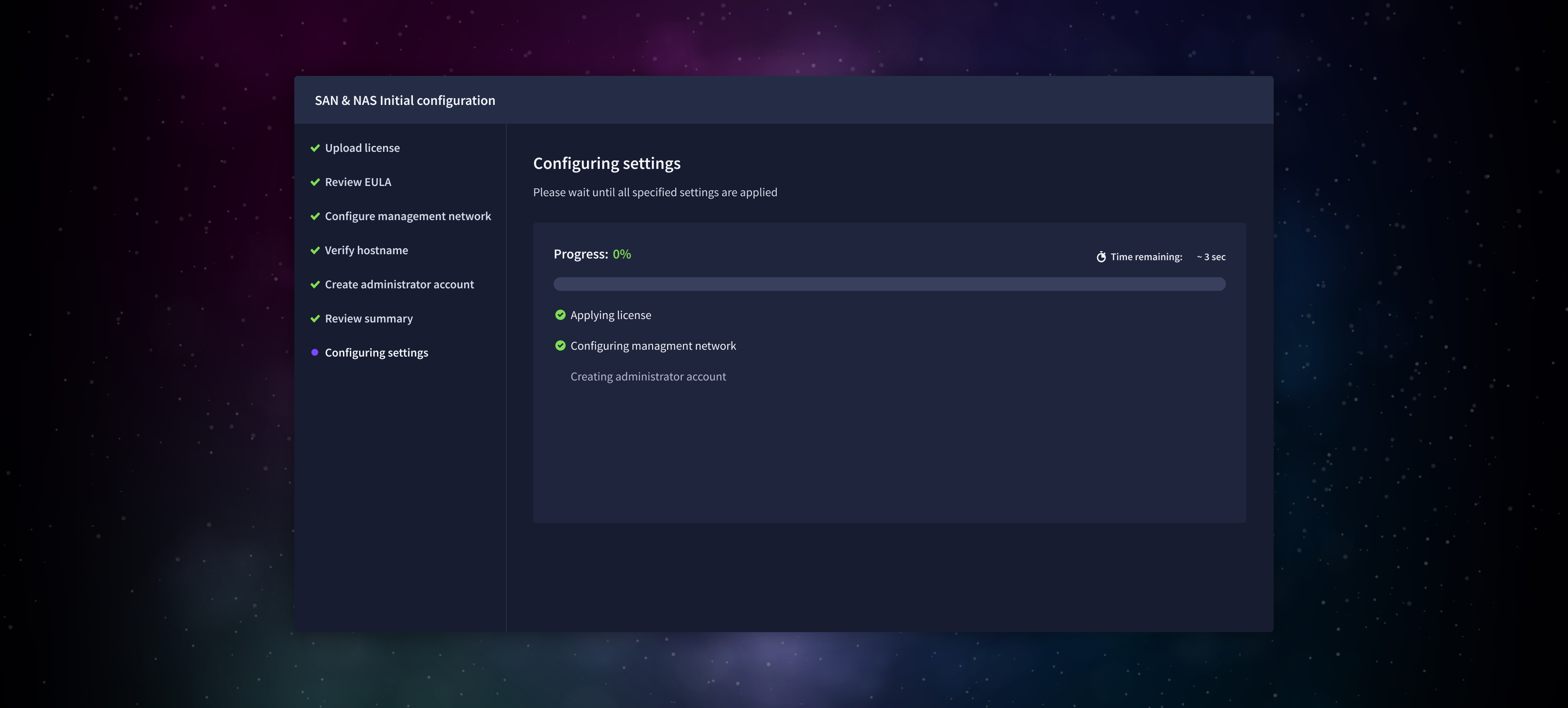This screenshot has width=1568, height=708.
Task: Open the Review EULA step
Action: [x=358, y=182]
